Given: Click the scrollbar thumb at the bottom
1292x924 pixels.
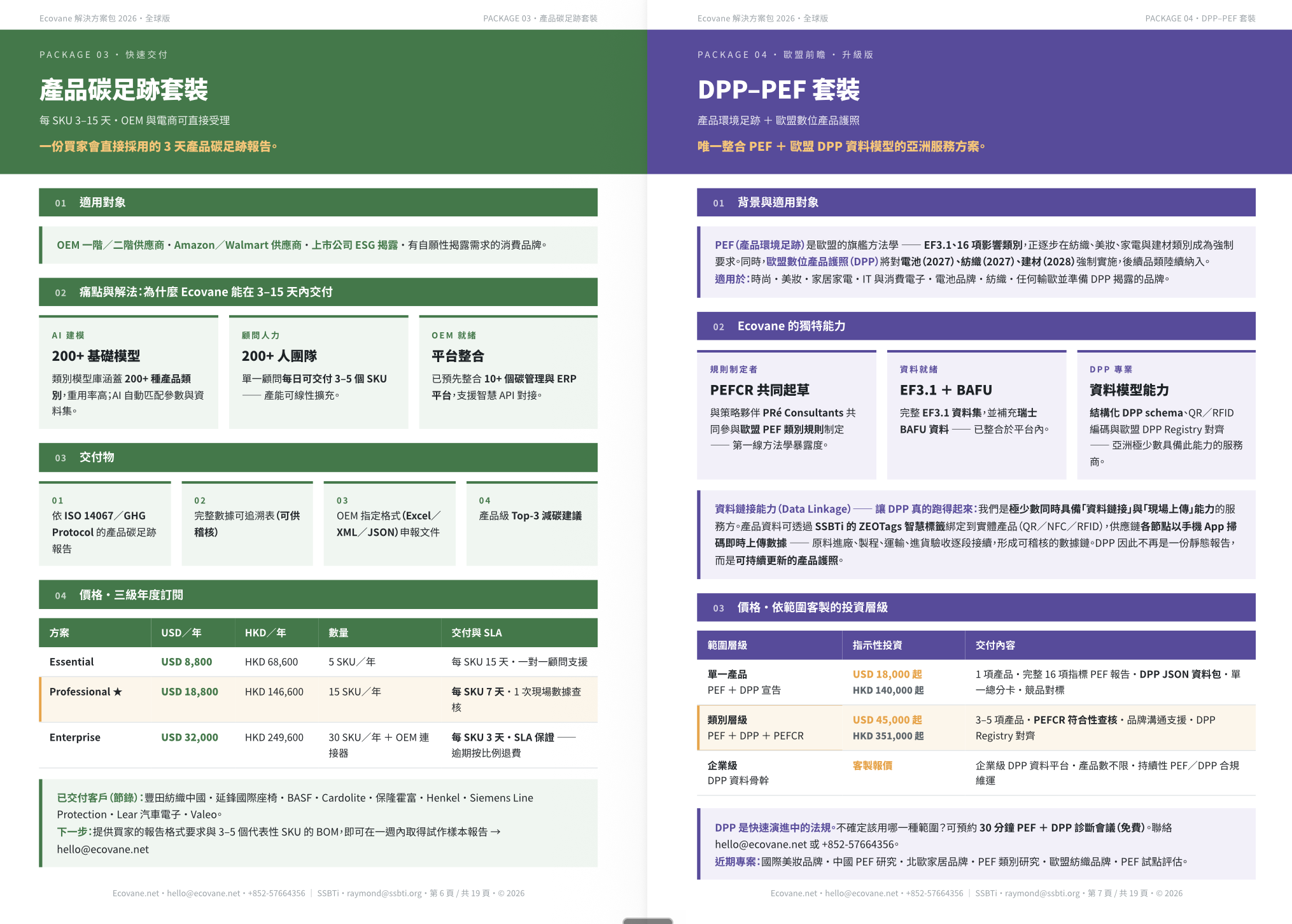Looking at the screenshot, I should click(647, 921).
